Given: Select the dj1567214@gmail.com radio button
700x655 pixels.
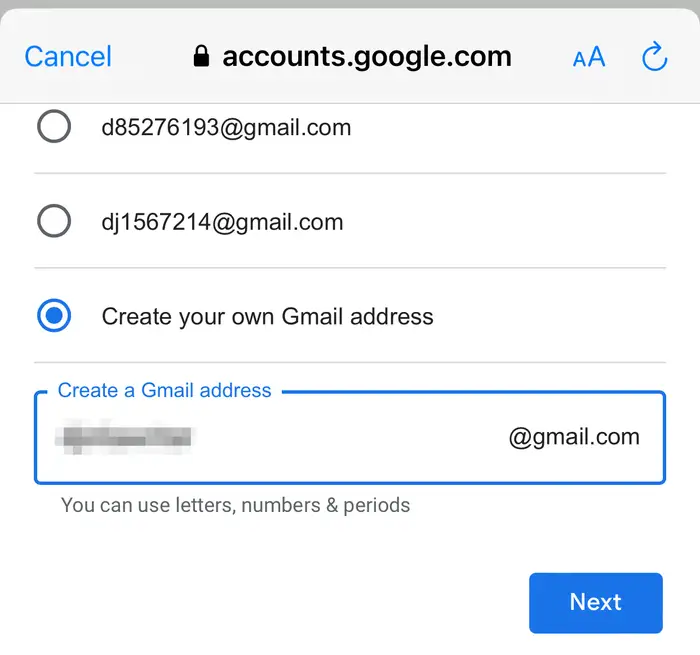Looking at the screenshot, I should click(x=54, y=221).
